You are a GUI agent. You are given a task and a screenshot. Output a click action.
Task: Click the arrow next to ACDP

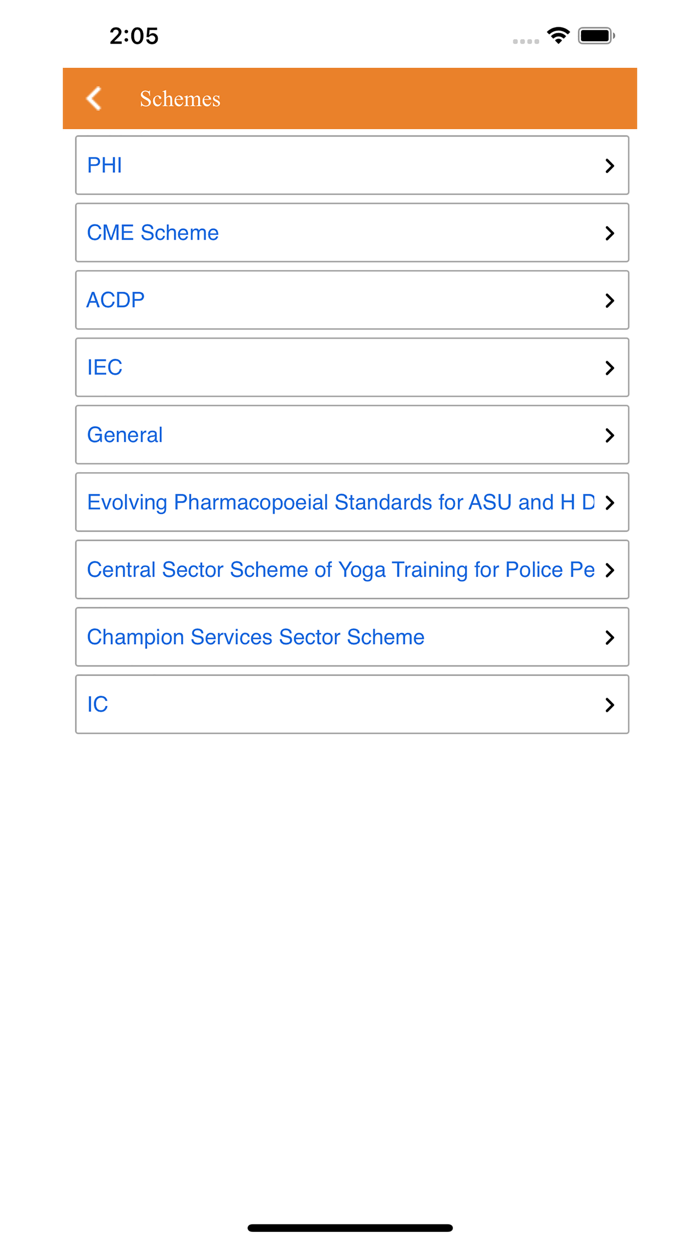609,300
